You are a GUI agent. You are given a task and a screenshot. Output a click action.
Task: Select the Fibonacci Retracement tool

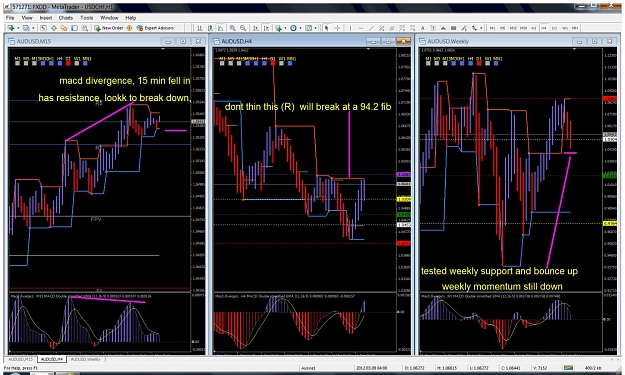[402, 28]
